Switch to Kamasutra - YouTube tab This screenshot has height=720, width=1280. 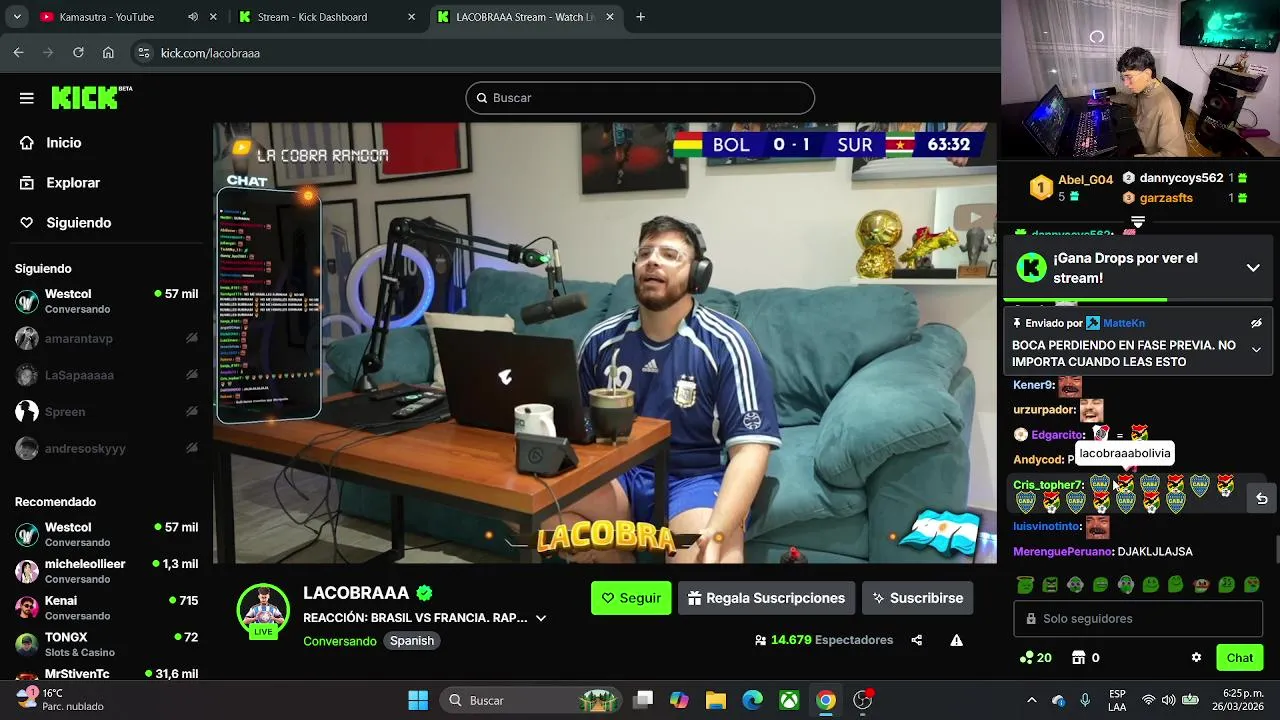[107, 17]
